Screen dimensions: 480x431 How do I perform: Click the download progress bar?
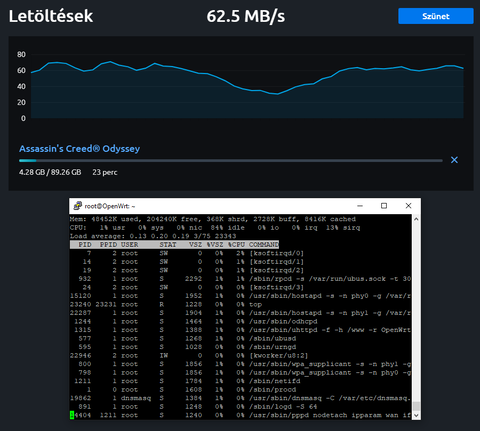point(231,161)
